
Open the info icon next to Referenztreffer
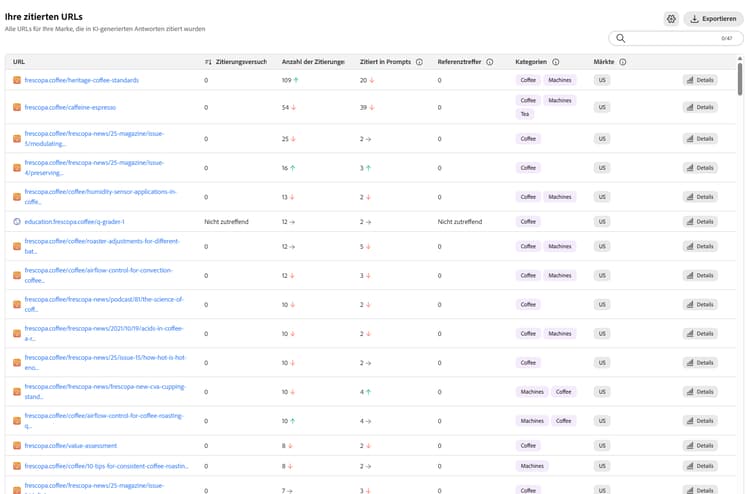[490, 62]
